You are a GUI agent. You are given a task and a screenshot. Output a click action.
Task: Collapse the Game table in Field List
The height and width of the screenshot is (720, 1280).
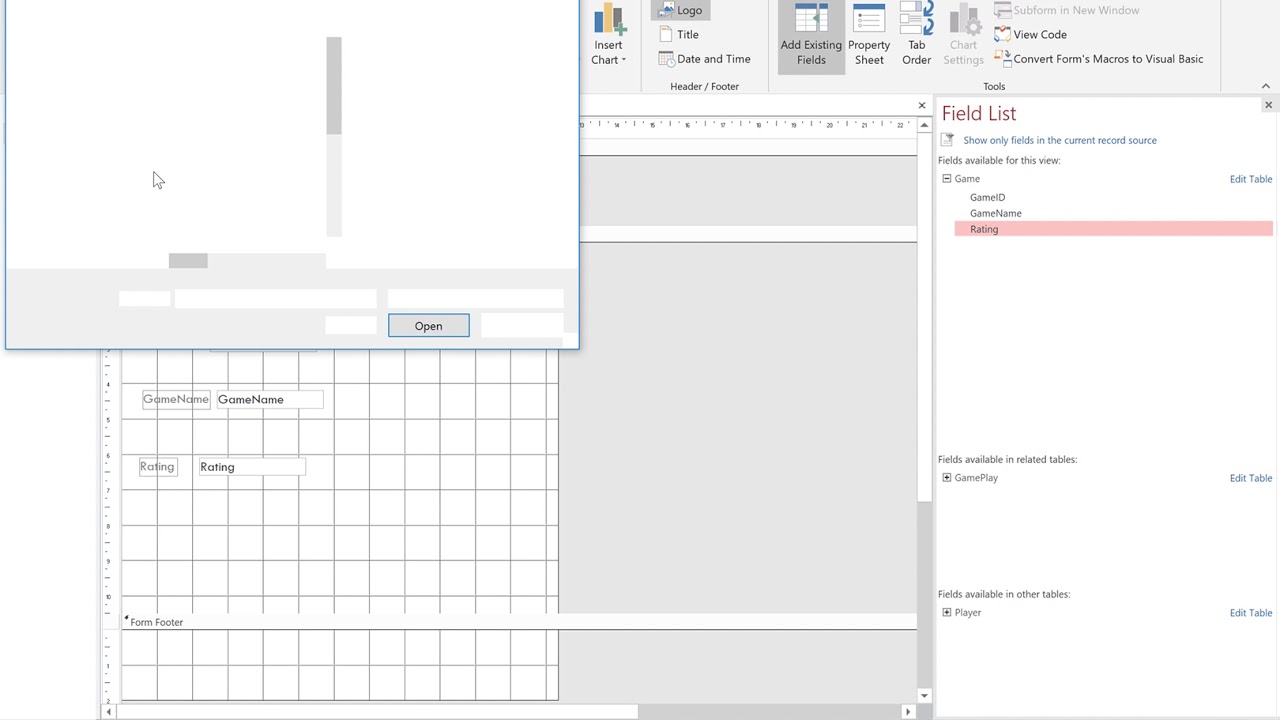tap(947, 179)
